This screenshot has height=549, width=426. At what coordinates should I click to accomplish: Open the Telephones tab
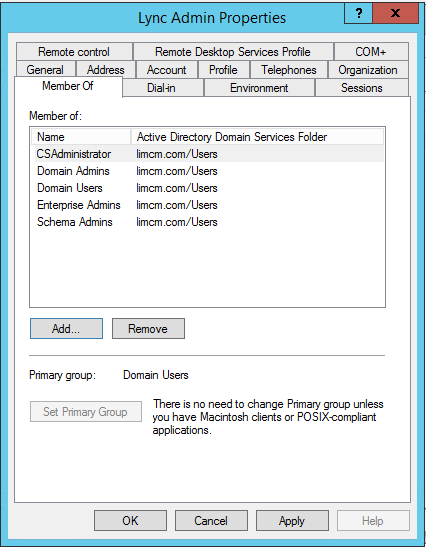pos(289,69)
